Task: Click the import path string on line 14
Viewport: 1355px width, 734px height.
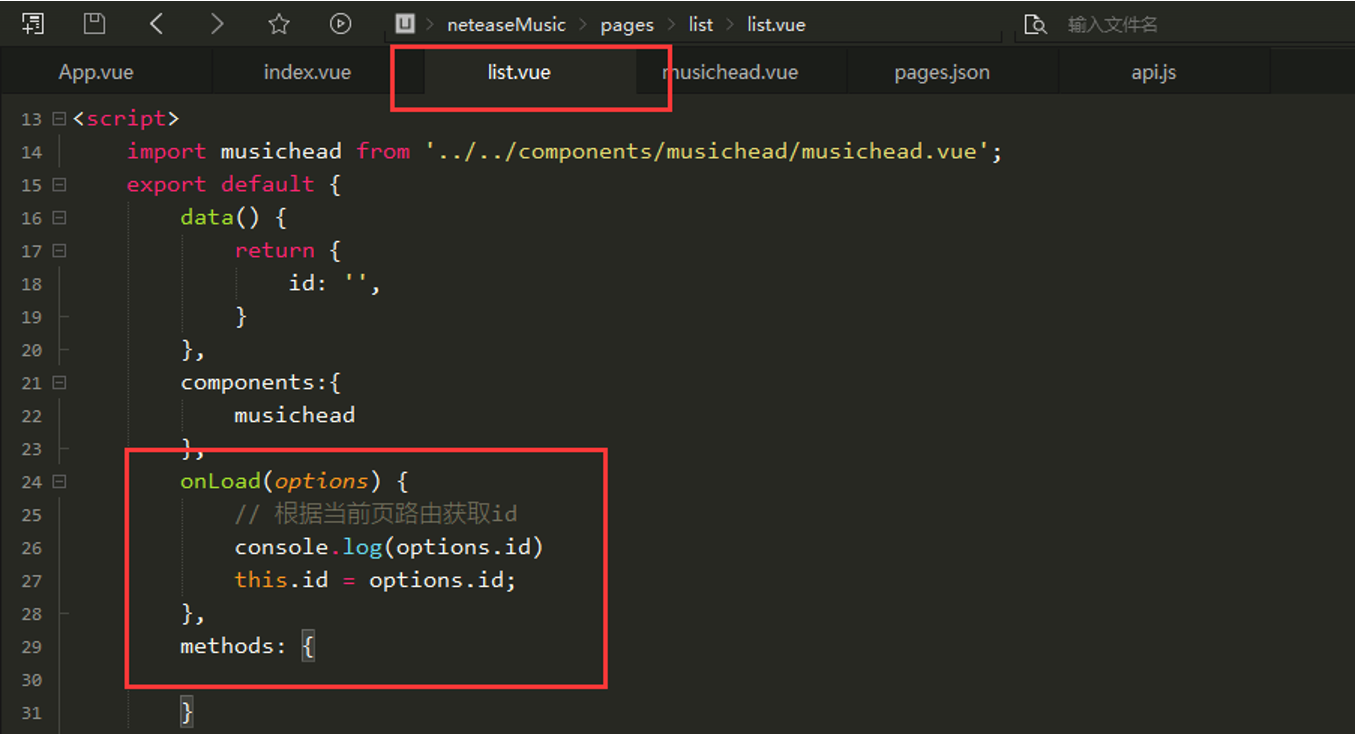Action: tap(708, 152)
